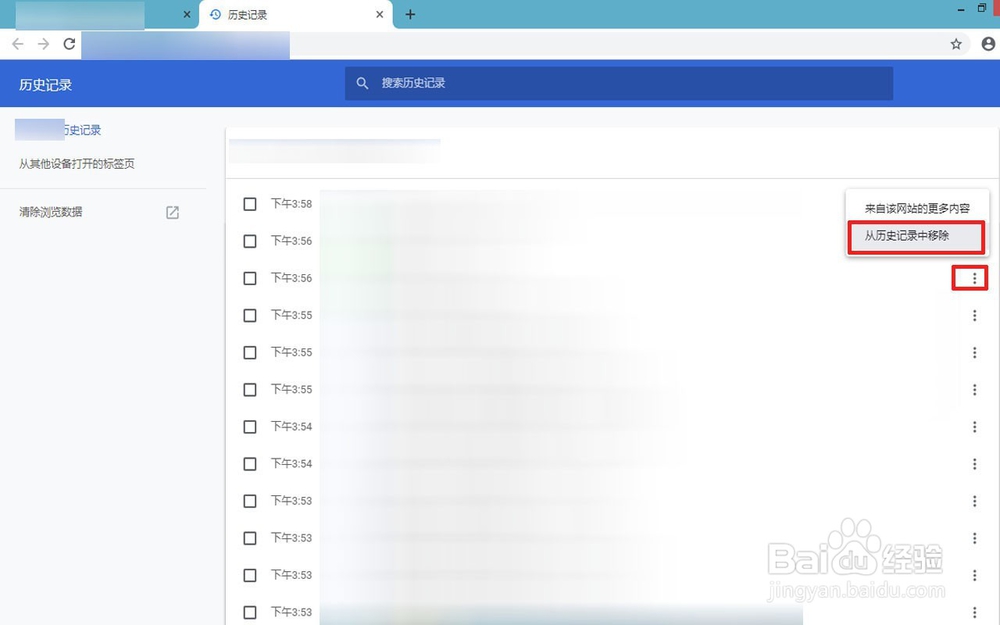Screen dimensions: 1000x625
Task: Open a new tab with the plus button
Action: click(410, 15)
